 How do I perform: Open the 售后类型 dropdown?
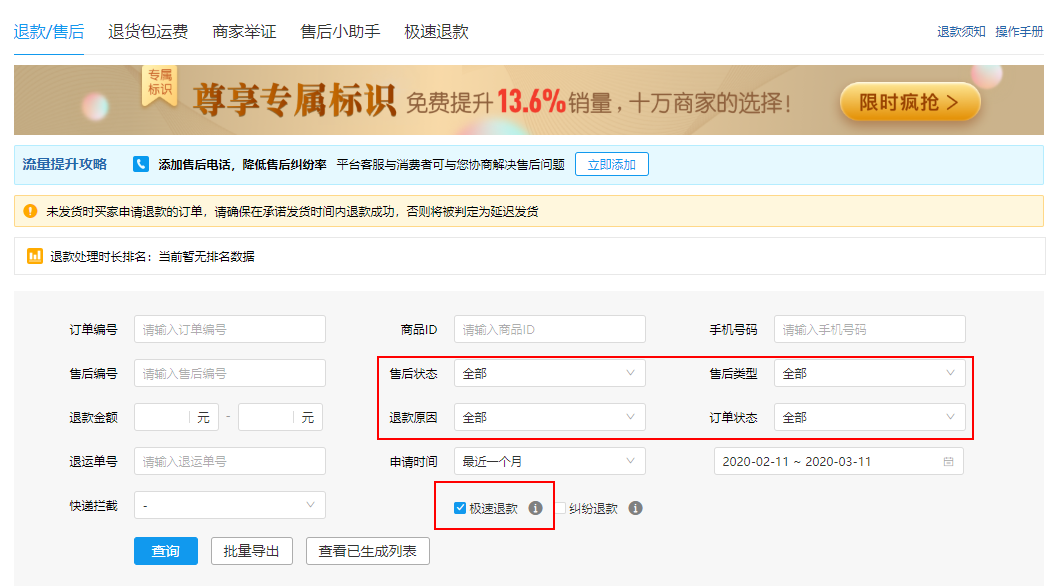tap(869, 374)
